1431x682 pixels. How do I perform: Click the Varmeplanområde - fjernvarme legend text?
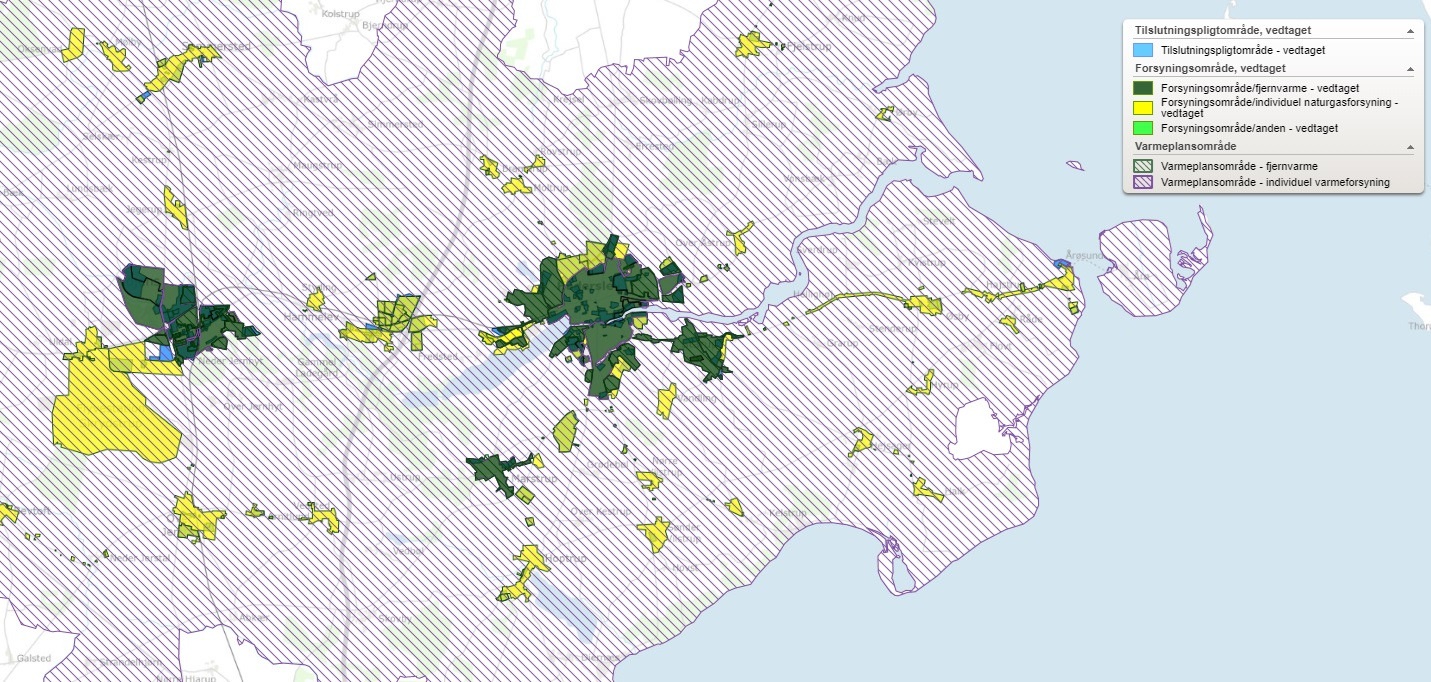pyautogui.click(x=1231, y=166)
